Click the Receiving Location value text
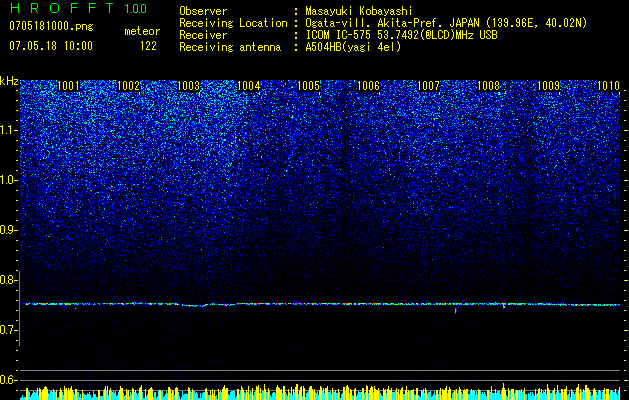 coord(446,23)
